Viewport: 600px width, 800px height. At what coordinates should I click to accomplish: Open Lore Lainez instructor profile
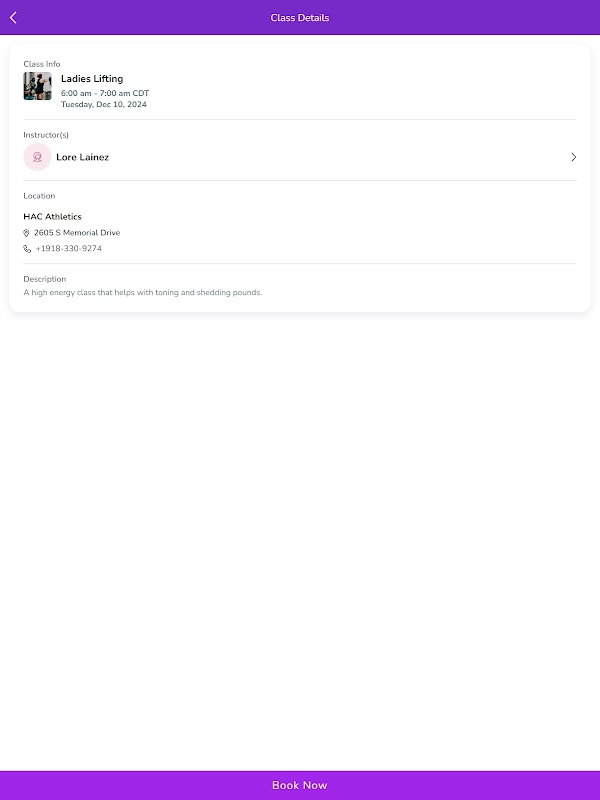(82, 157)
